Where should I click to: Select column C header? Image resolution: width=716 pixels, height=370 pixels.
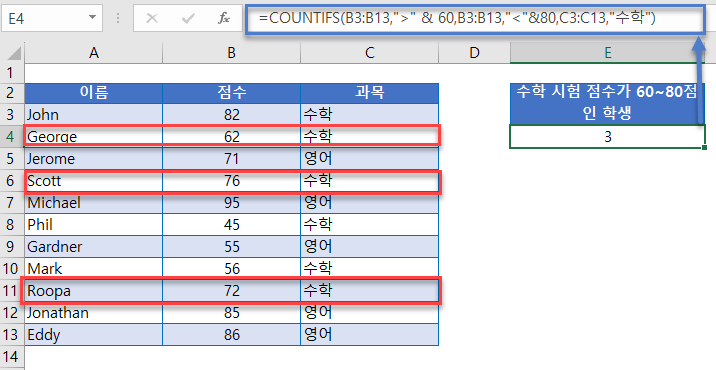pyautogui.click(x=369, y=53)
